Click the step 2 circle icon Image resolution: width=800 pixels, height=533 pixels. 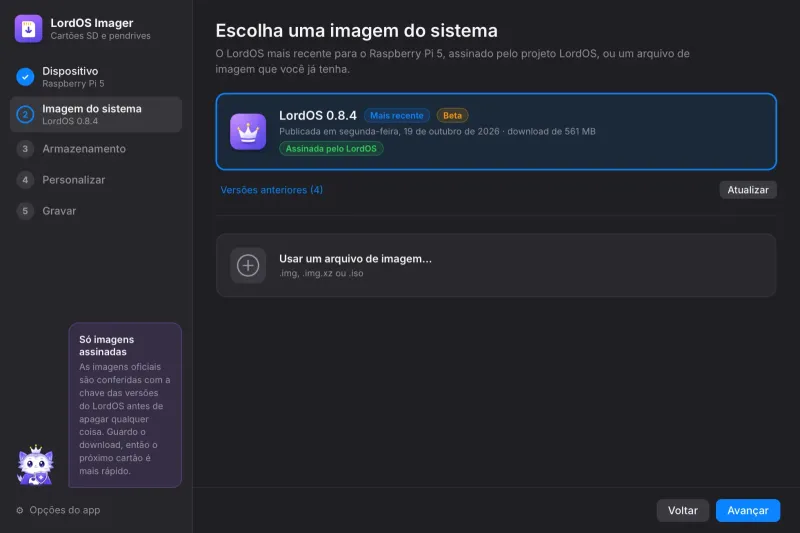pyautogui.click(x=25, y=115)
